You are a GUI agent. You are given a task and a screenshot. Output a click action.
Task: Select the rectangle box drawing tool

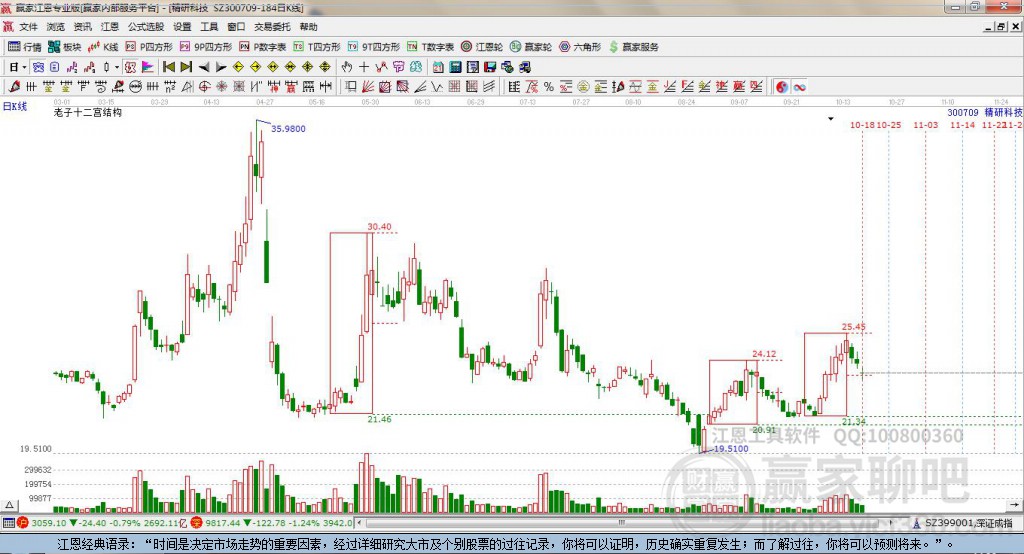[351, 87]
